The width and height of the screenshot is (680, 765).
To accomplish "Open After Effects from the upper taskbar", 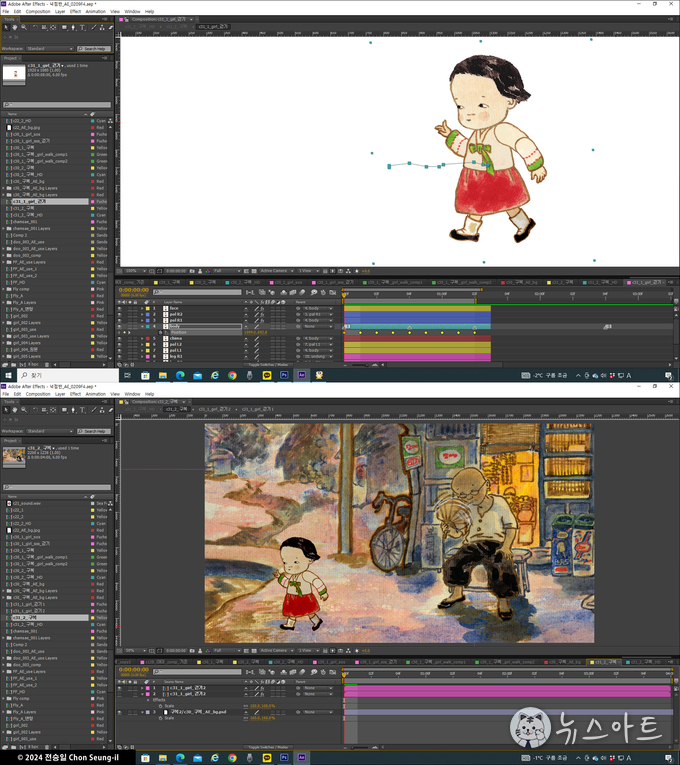I will point(301,375).
